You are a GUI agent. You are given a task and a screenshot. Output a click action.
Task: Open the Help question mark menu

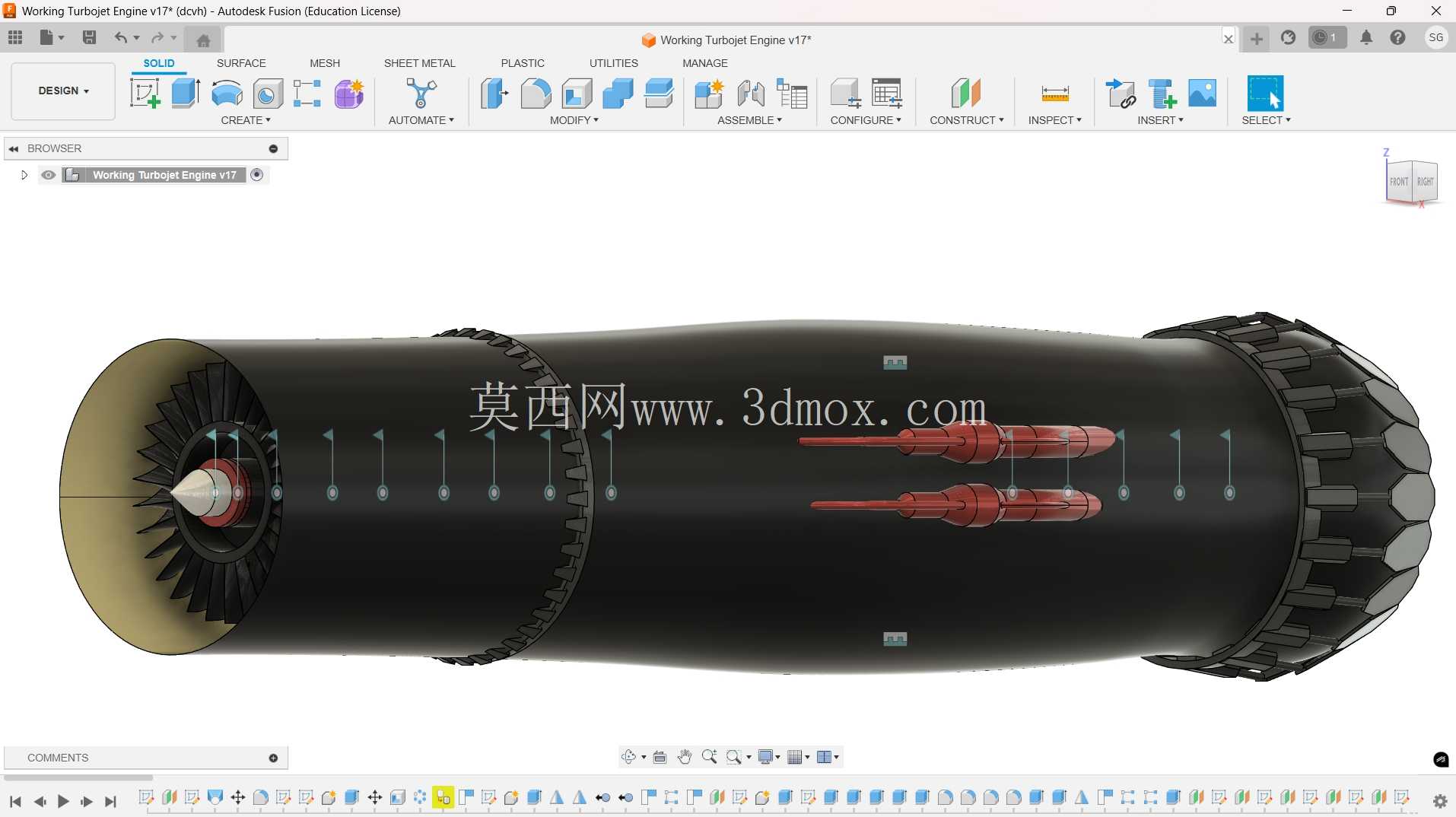click(1397, 37)
